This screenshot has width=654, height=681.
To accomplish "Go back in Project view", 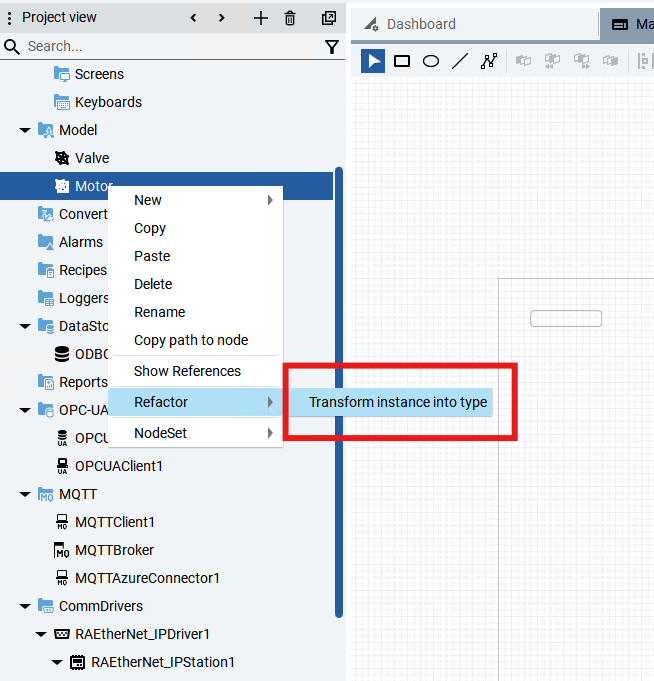I will [194, 18].
